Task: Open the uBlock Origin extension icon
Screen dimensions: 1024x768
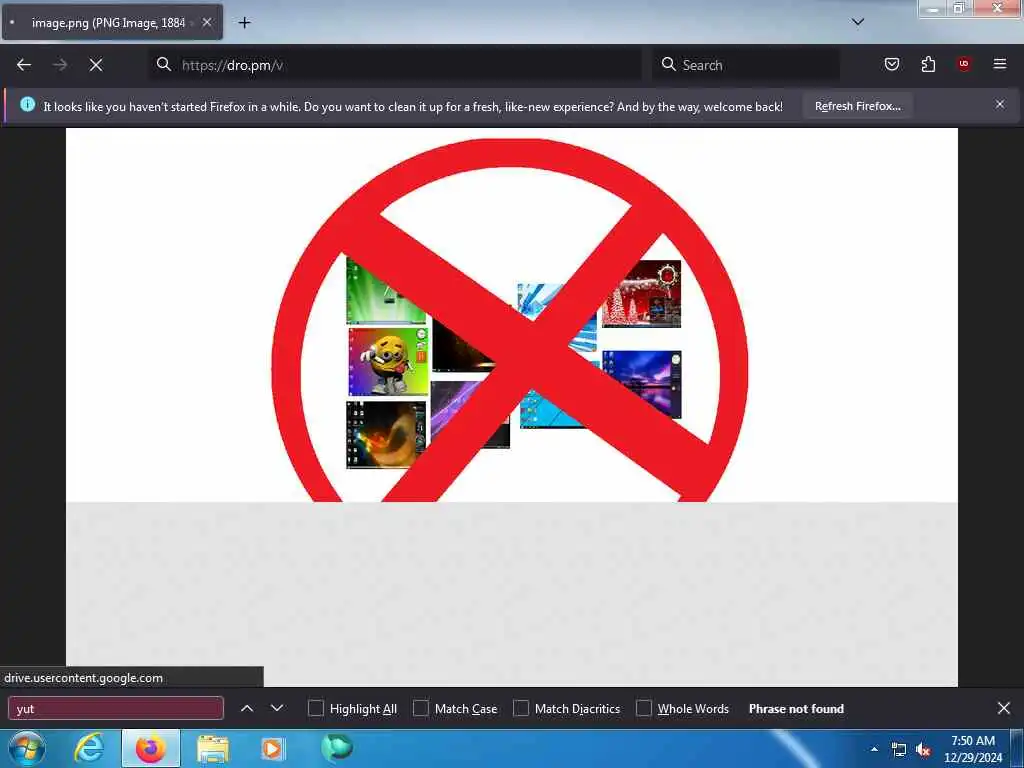Action: [964, 64]
